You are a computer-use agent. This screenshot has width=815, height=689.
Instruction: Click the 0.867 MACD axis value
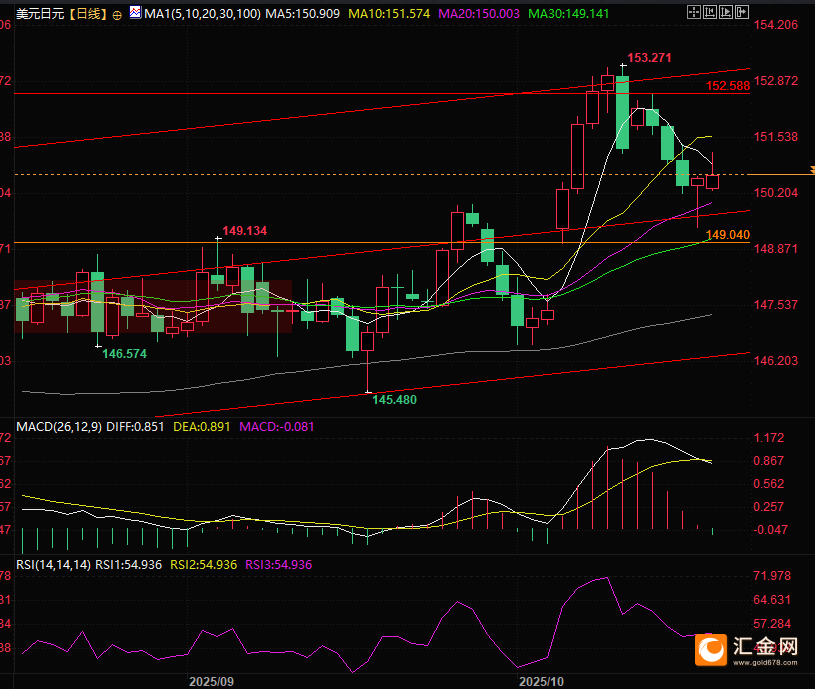coord(769,461)
